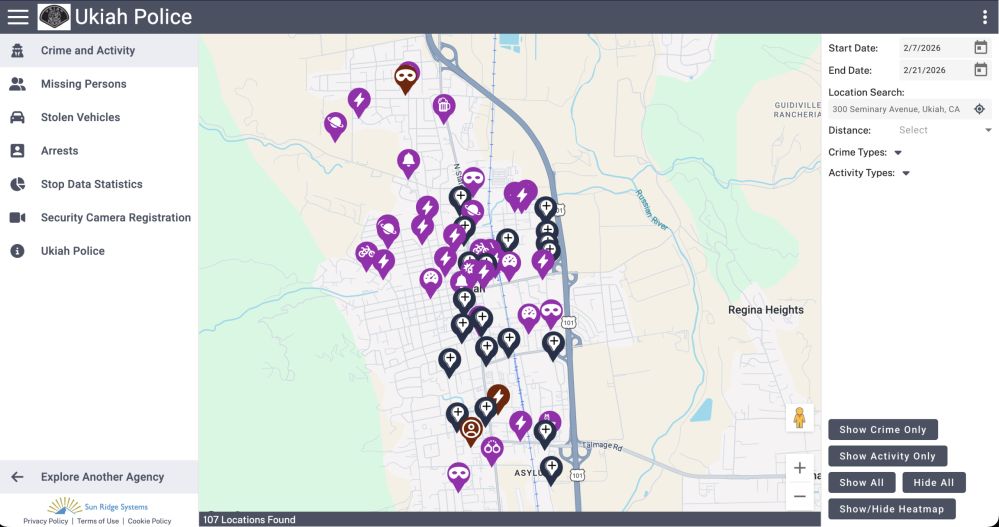999x527 pixels.
Task: Open the Distance select dropdown
Action: (x=944, y=130)
